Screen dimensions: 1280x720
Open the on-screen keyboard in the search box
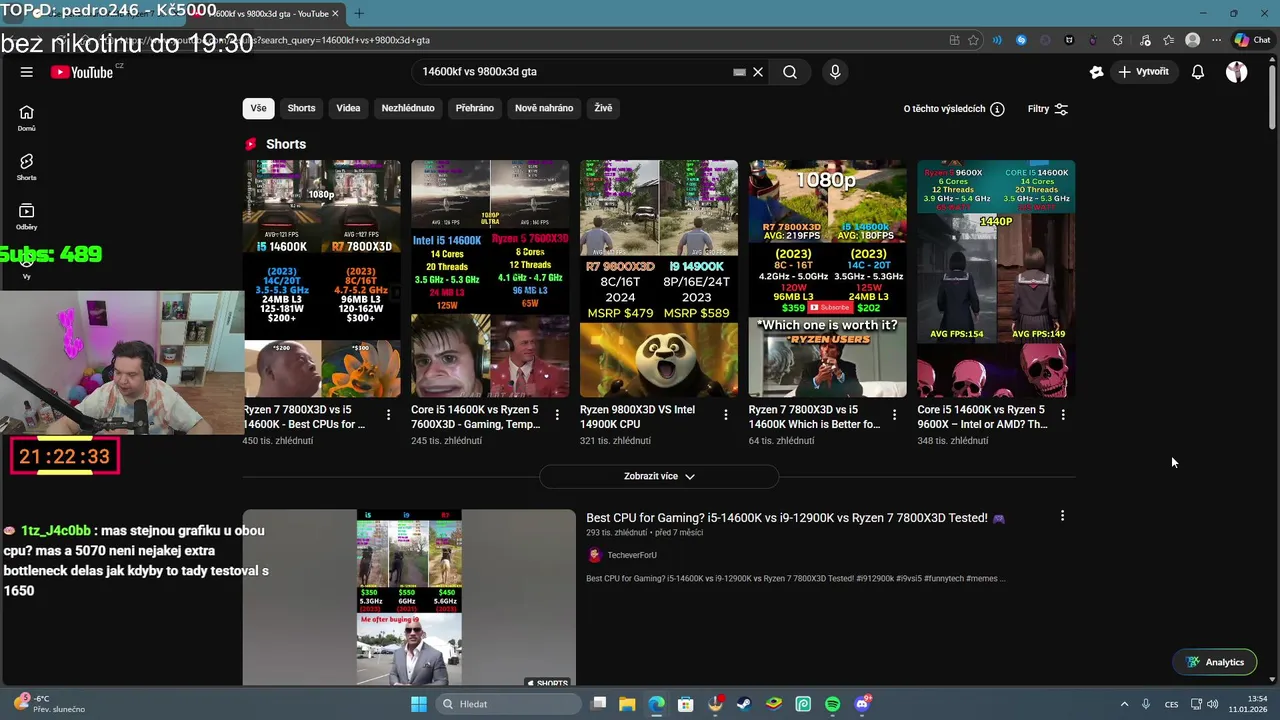(739, 72)
